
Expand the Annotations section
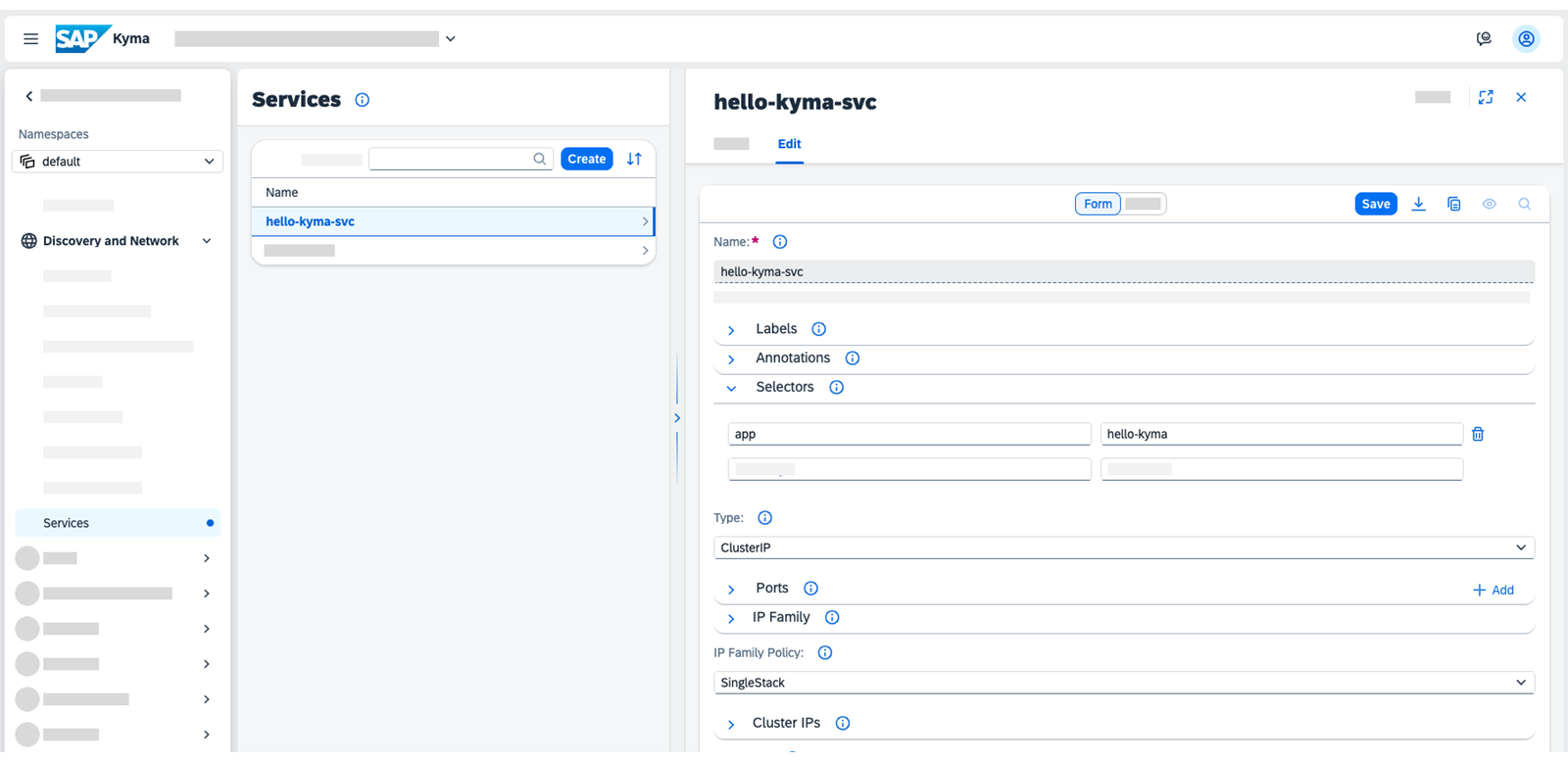(731, 359)
